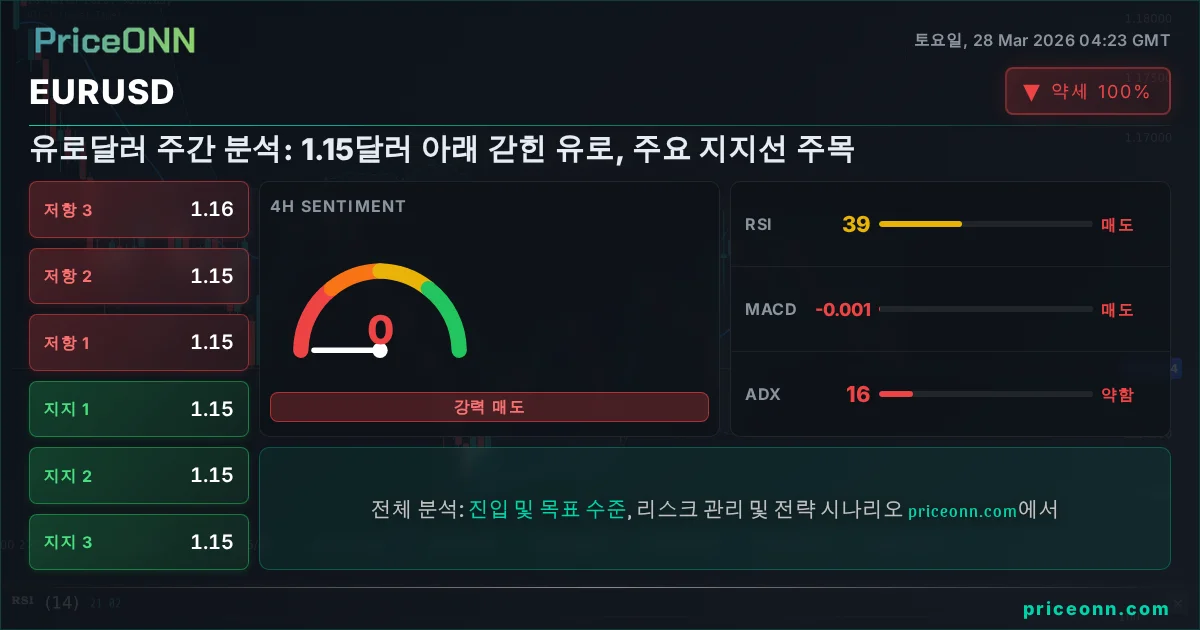Select the 지지 3 support row

pos(138,542)
